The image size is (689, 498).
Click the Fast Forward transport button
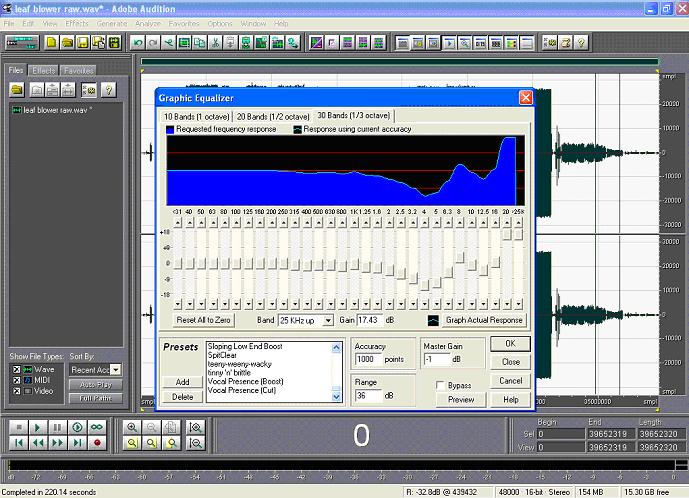(x=57, y=443)
